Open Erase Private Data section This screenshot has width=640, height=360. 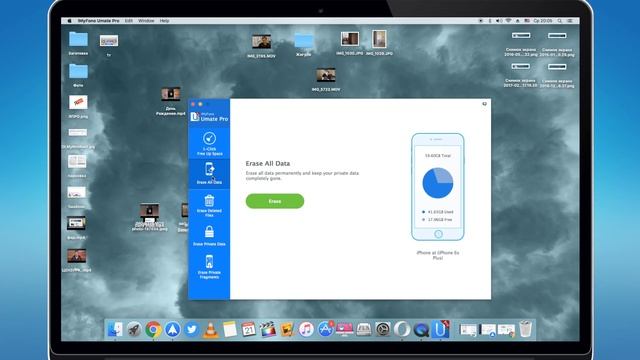pos(209,236)
